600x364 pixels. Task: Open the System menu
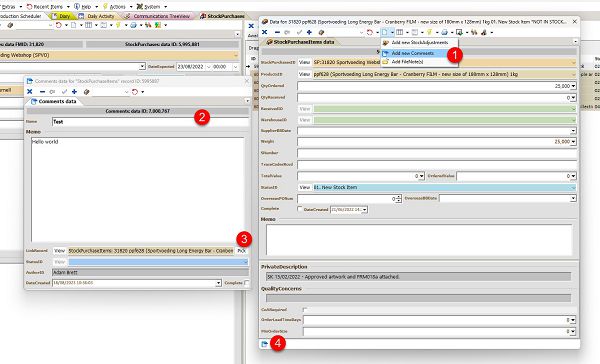[x=151, y=7]
